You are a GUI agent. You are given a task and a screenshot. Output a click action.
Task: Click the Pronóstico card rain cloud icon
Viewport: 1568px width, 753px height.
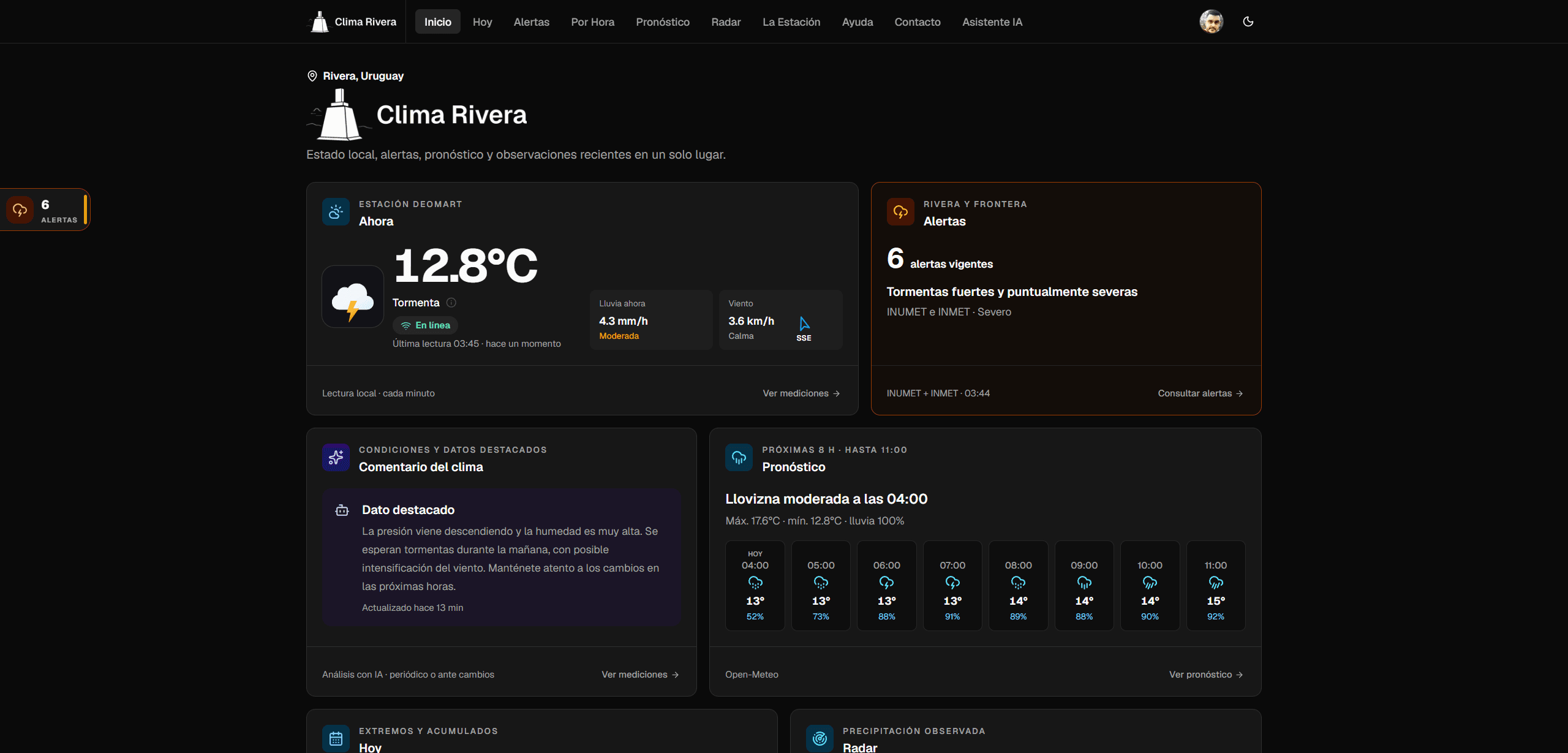739,458
